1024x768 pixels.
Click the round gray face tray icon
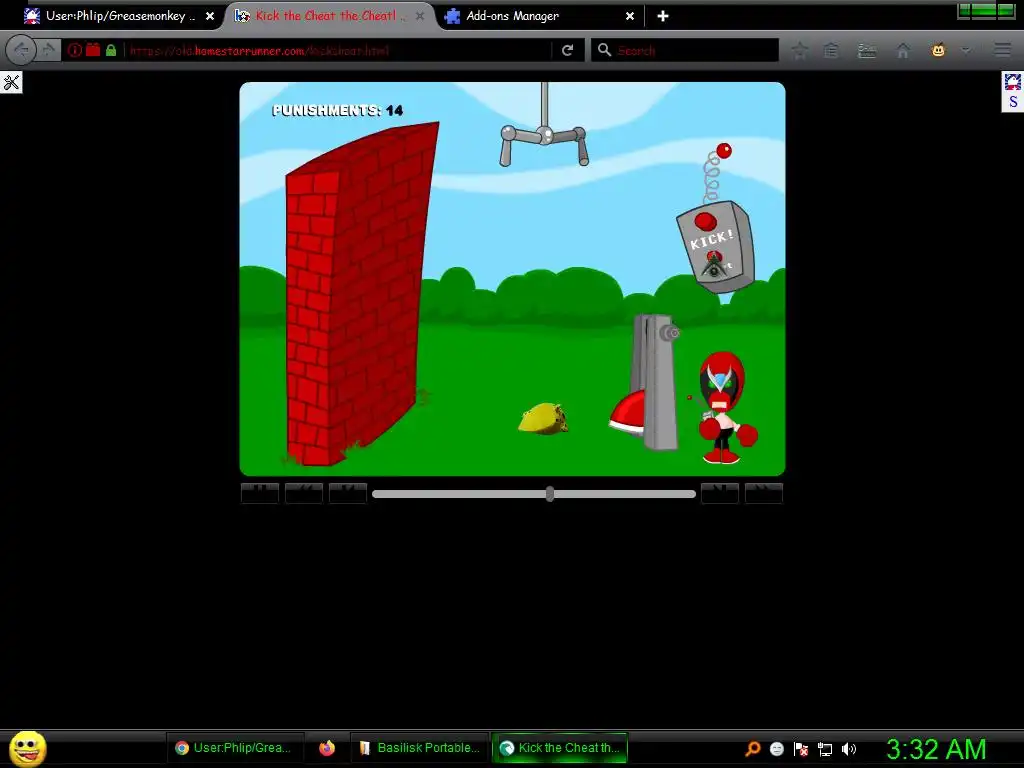776,749
